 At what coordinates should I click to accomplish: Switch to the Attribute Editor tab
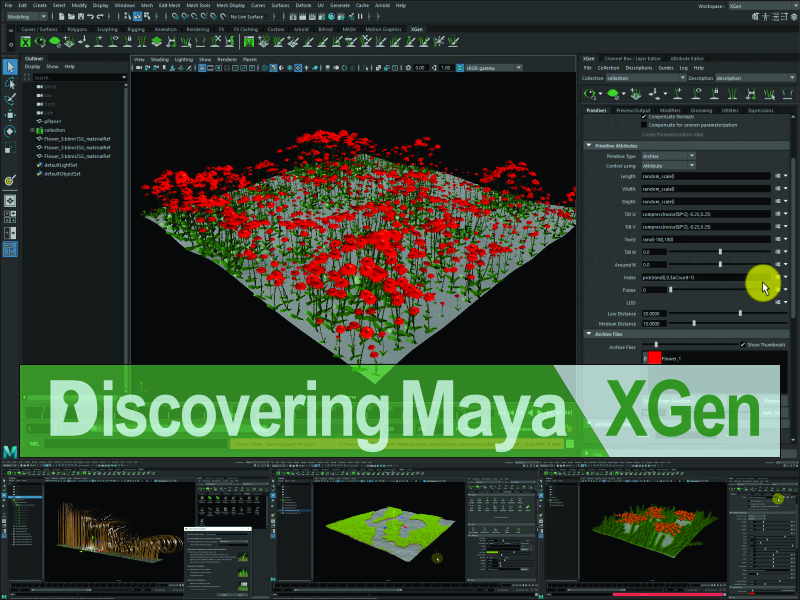(687, 59)
